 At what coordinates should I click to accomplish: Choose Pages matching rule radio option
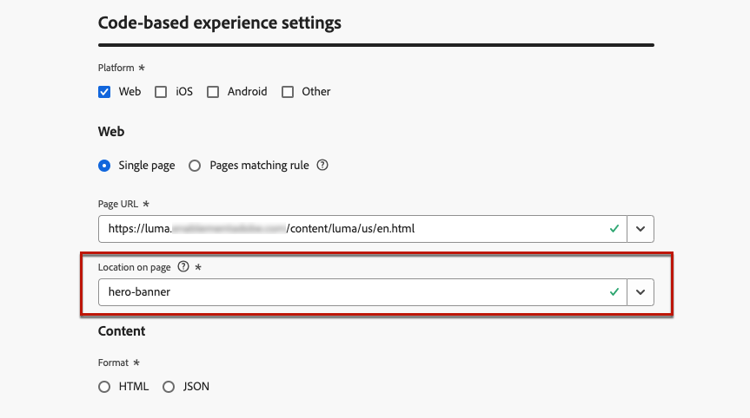click(x=195, y=166)
